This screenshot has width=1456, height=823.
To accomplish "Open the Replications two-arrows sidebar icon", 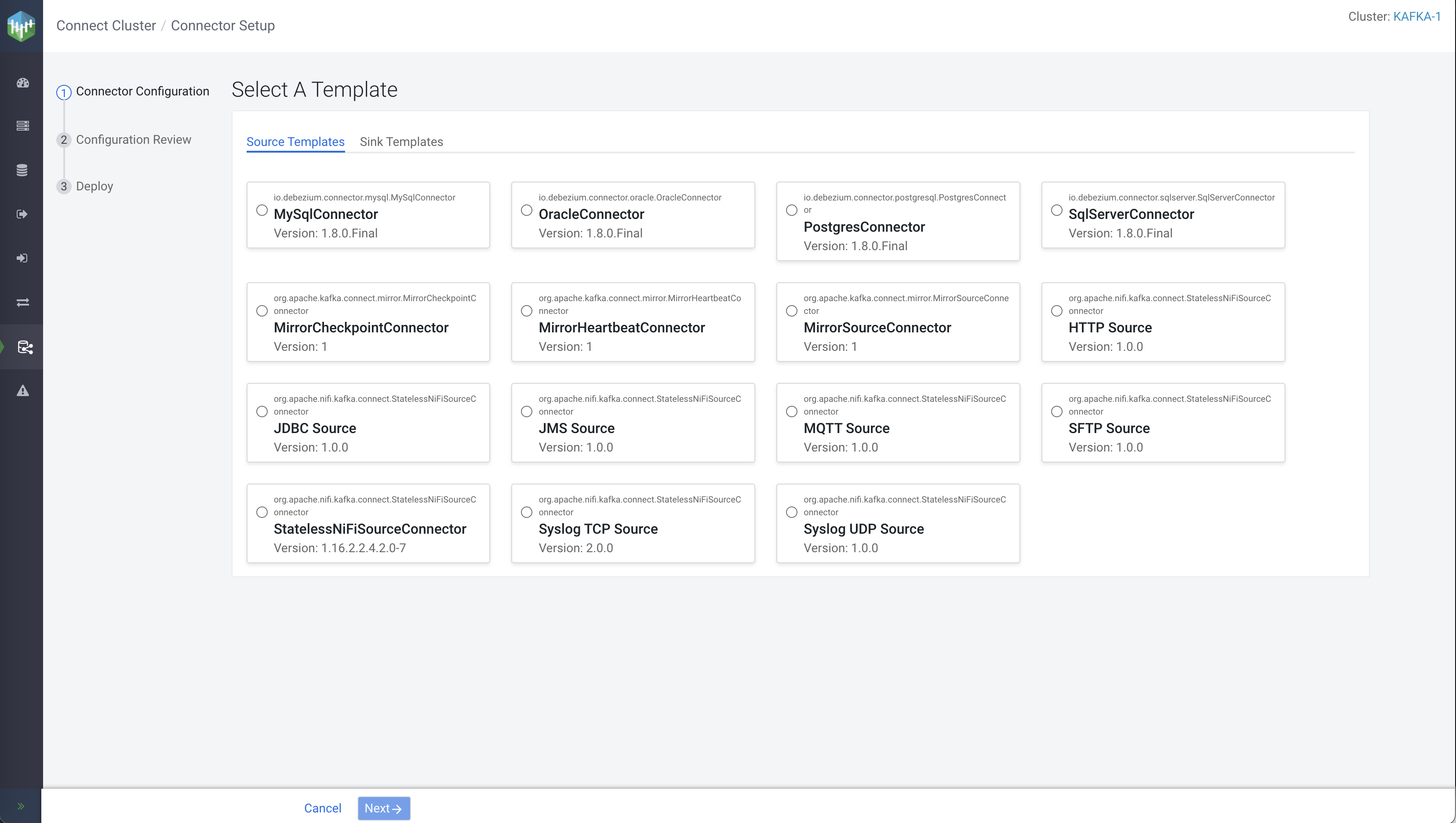I will point(22,302).
